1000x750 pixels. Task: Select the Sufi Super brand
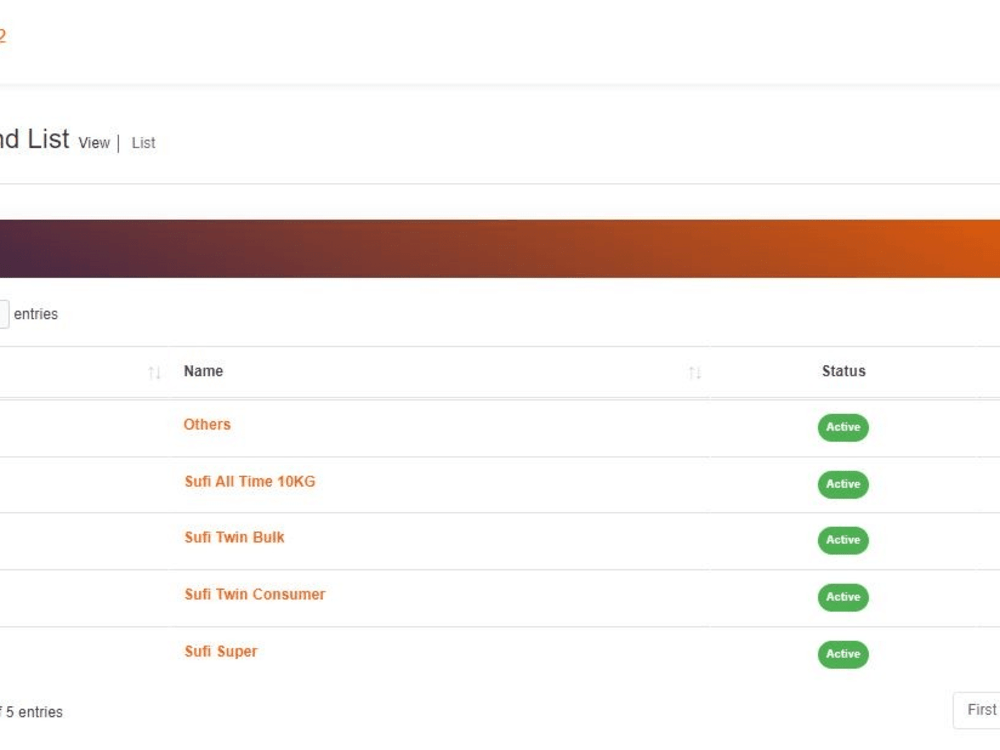coord(220,651)
